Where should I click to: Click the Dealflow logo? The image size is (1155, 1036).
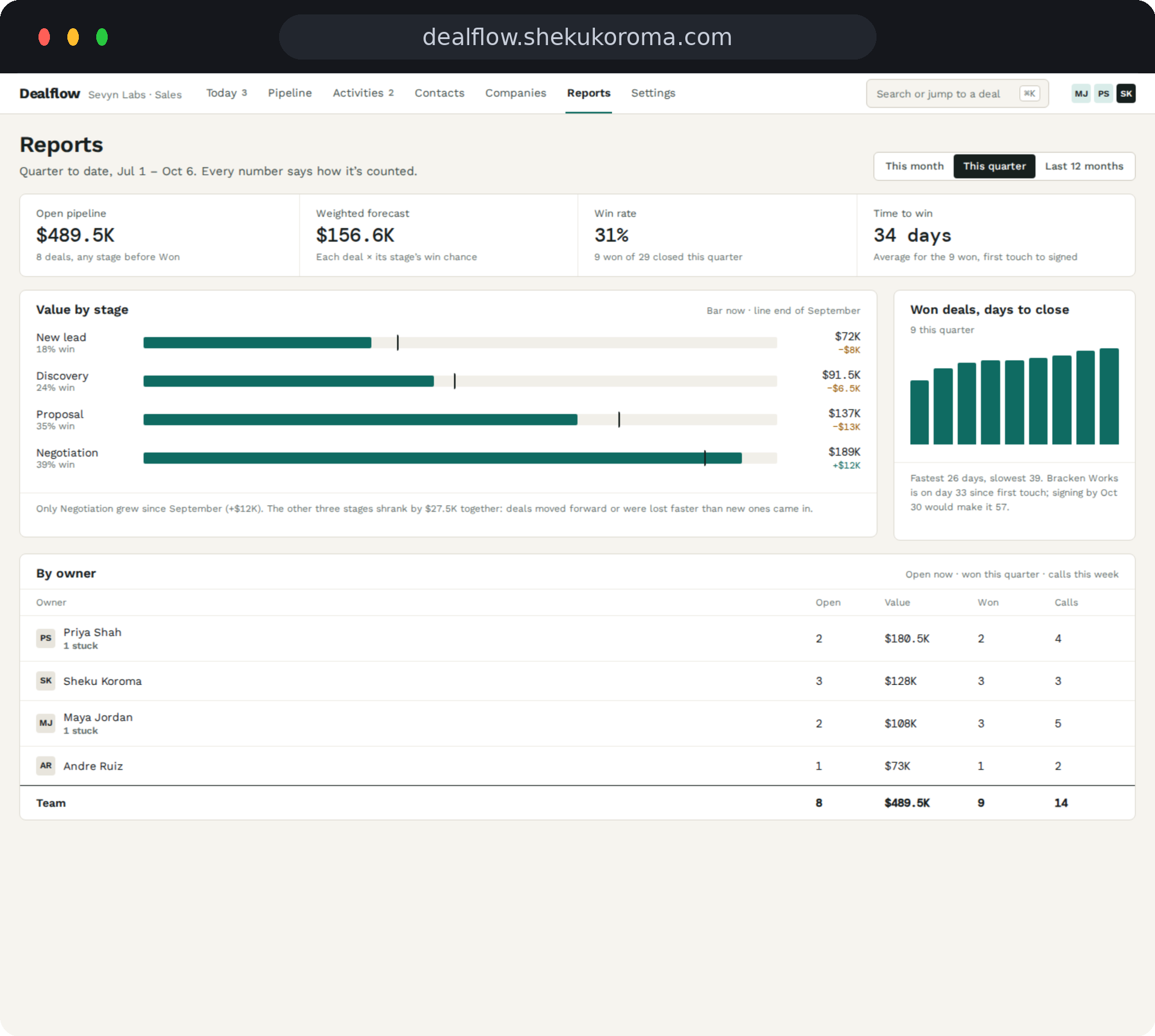pyautogui.click(x=50, y=94)
